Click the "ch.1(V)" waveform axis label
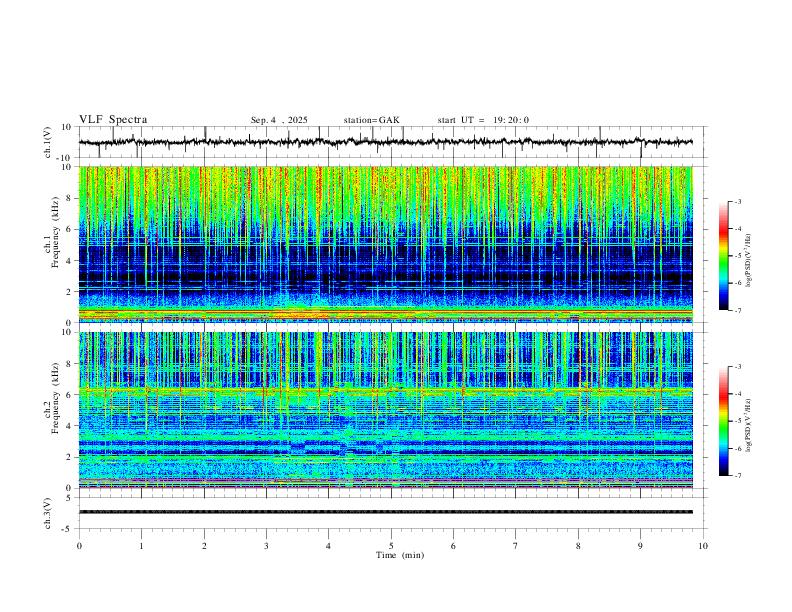This screenshot has height=612, width=792. click(48, 142)
